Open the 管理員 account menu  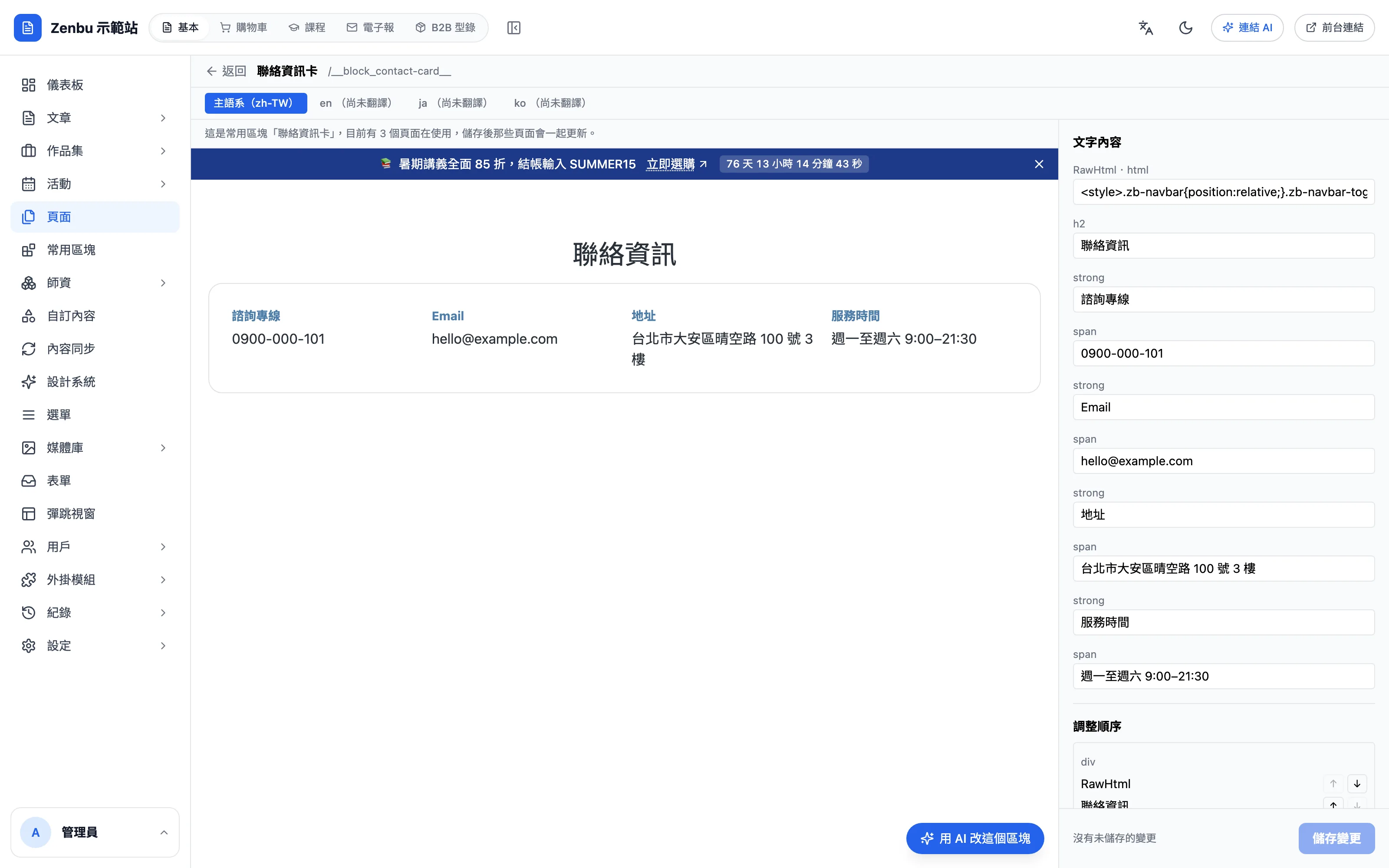point(95,832)
